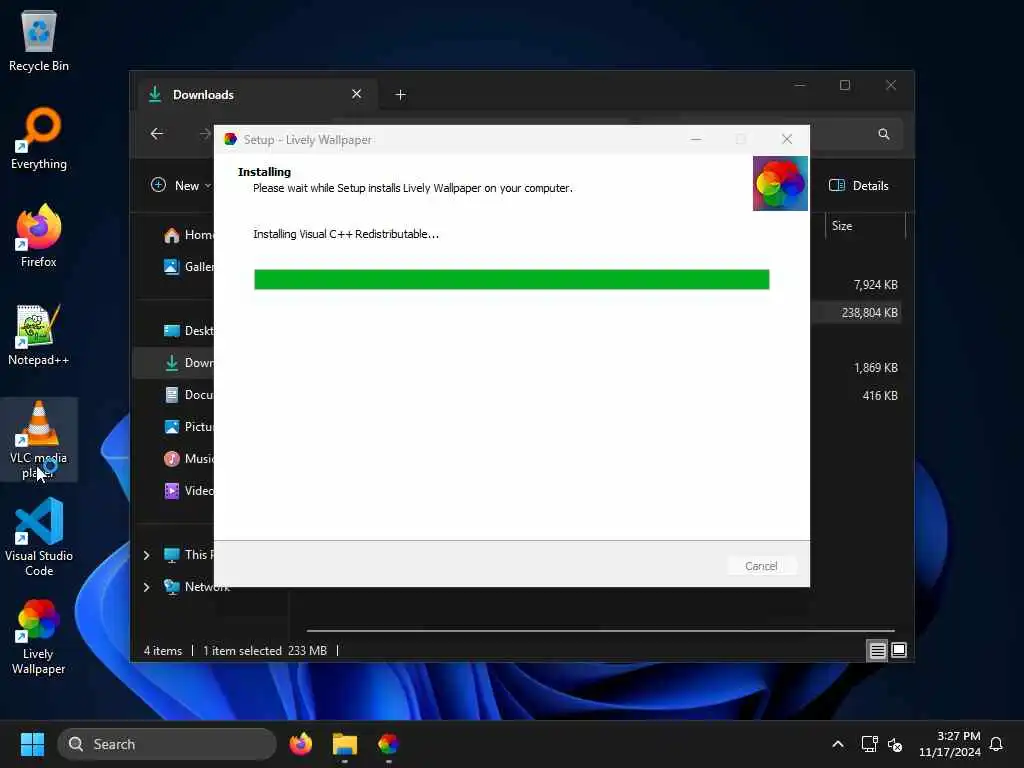This screenshot has height=768, width=1024.
Task: Expand the This PC tree node
Action: tap(146, 555)
